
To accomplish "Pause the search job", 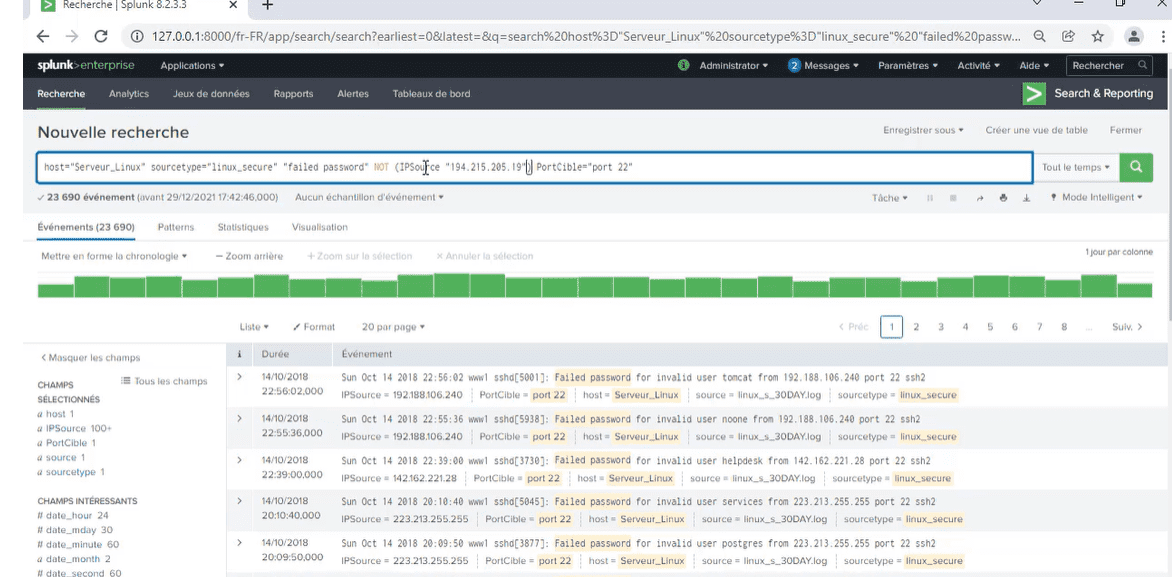I will (x=930, y=198).
